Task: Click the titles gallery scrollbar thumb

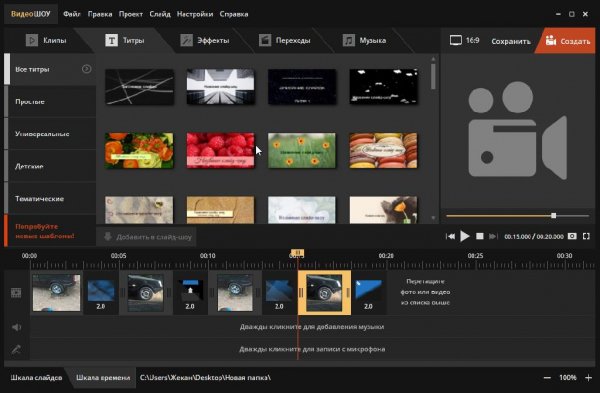Action: click(x=433, y=76)
